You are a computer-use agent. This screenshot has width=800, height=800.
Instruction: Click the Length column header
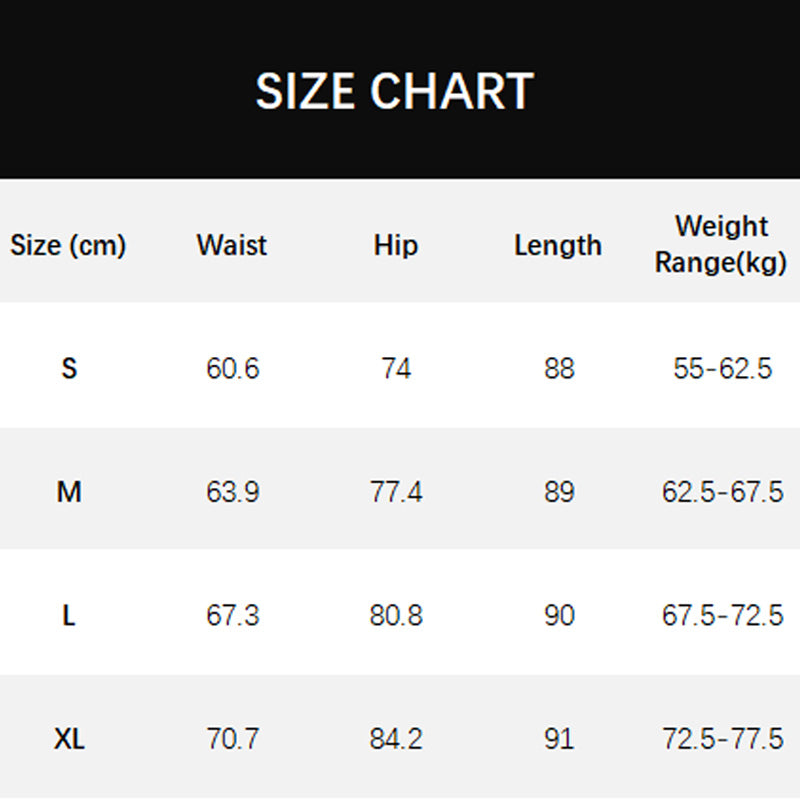pos(558,246)
